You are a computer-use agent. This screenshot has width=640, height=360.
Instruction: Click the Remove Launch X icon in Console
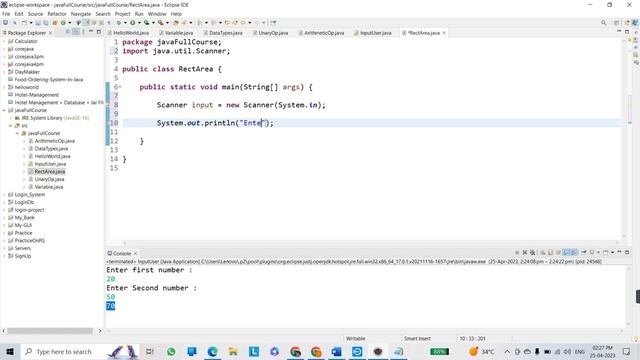525,253
